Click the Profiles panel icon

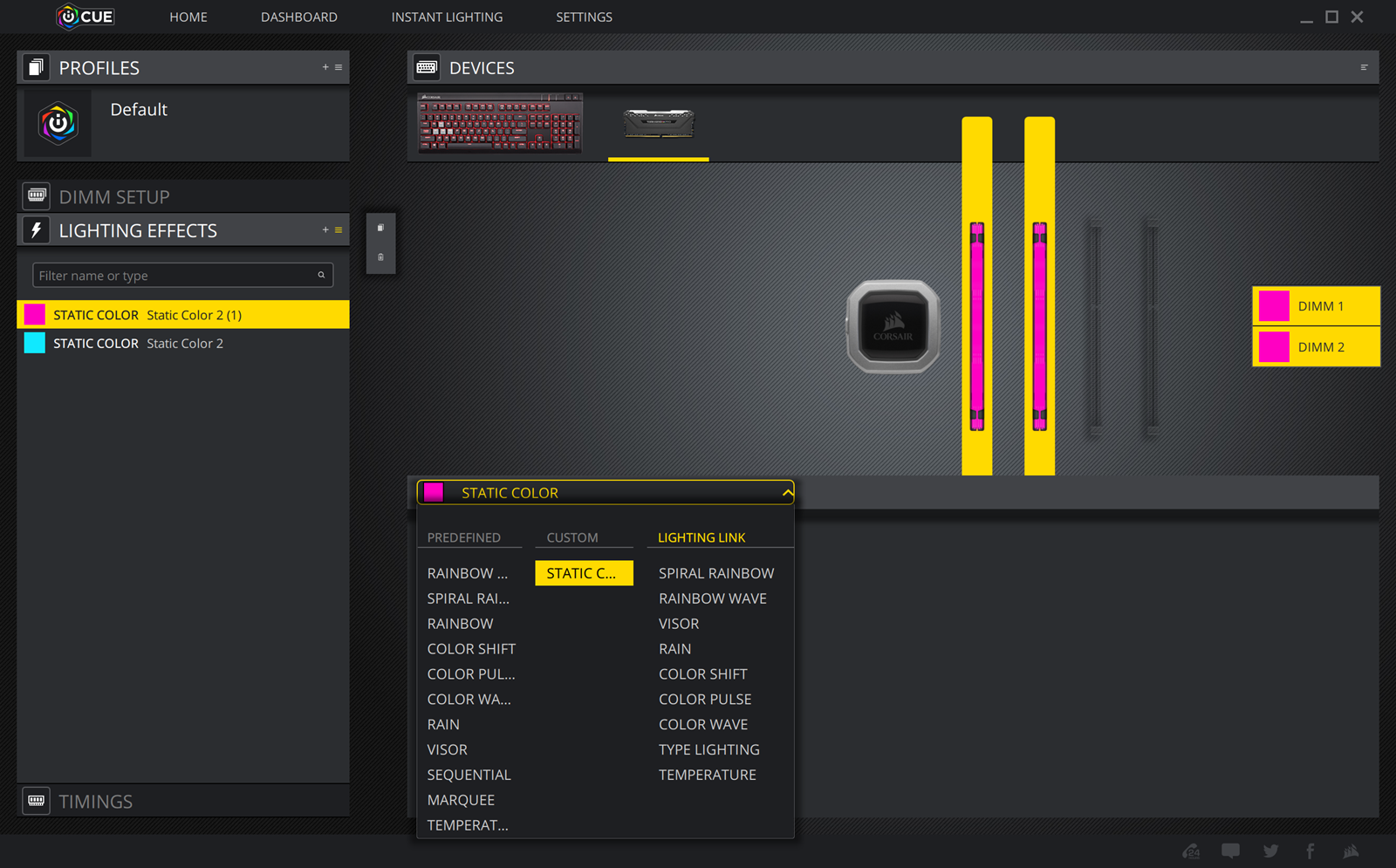coord(36,67)
